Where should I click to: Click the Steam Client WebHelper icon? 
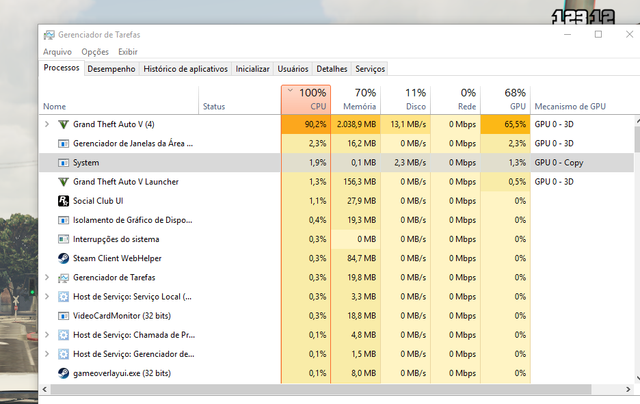tap(63, 258)
